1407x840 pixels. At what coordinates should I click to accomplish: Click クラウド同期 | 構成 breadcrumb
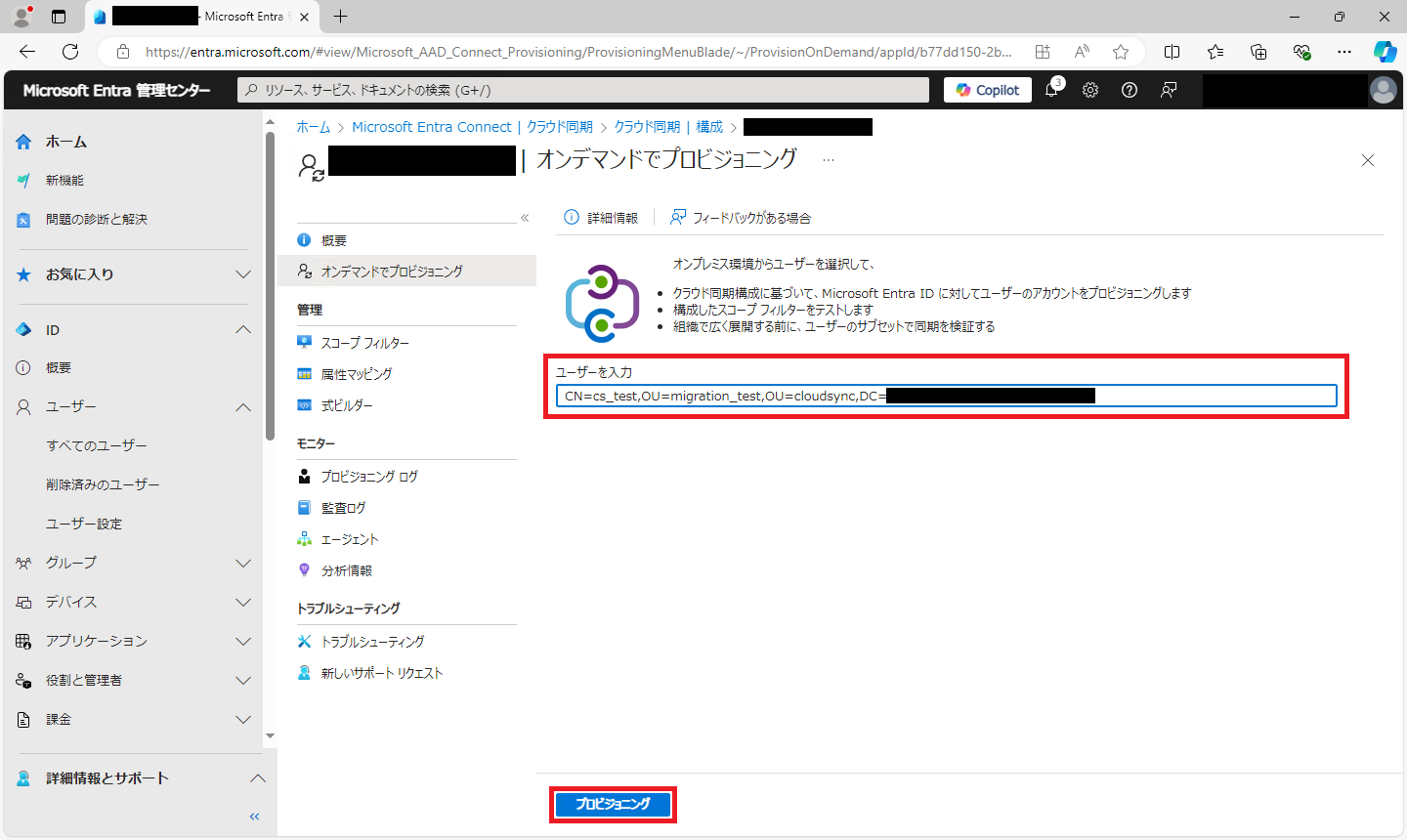coord(668,127)
